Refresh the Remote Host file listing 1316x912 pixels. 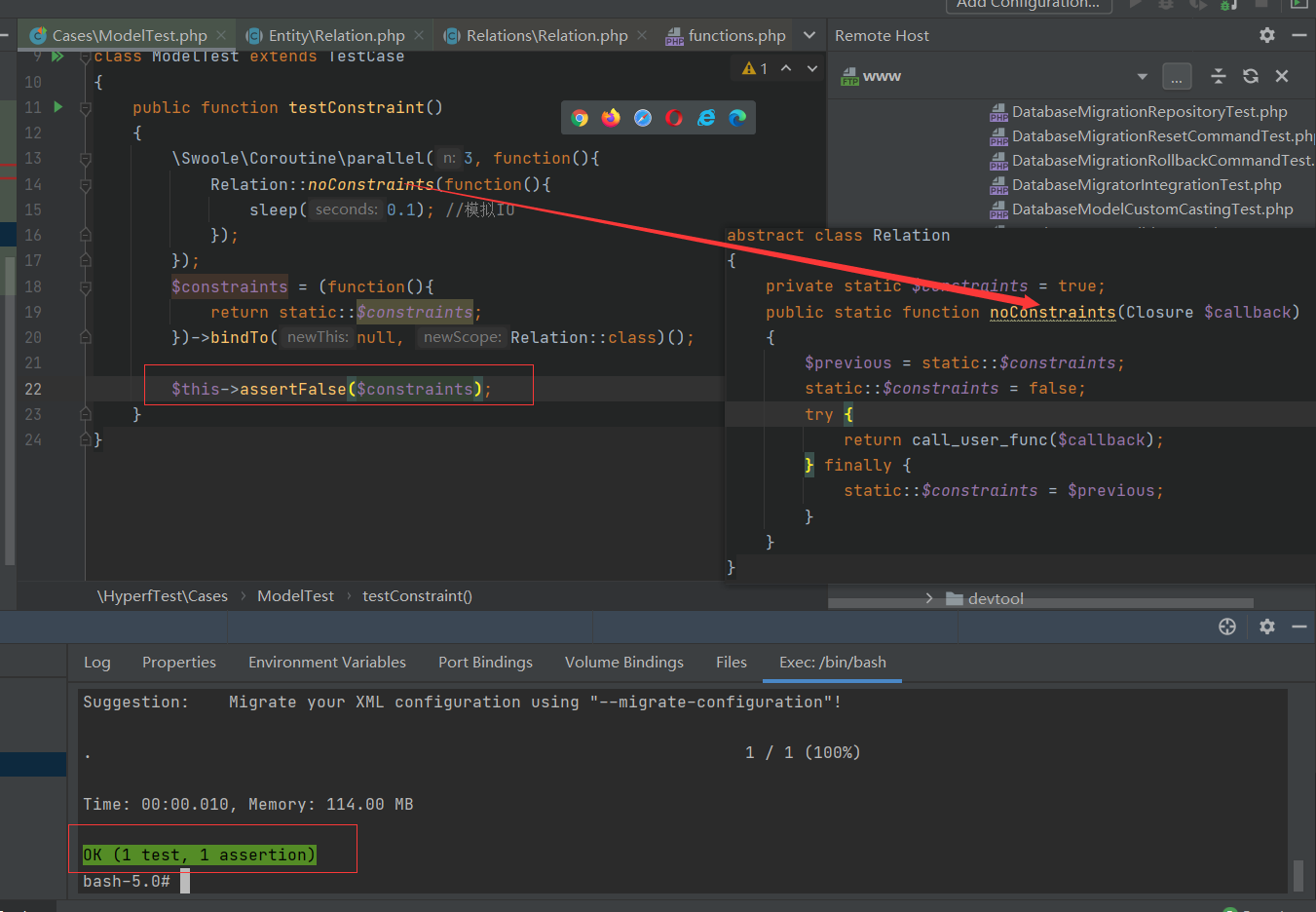pos(1251,76)
